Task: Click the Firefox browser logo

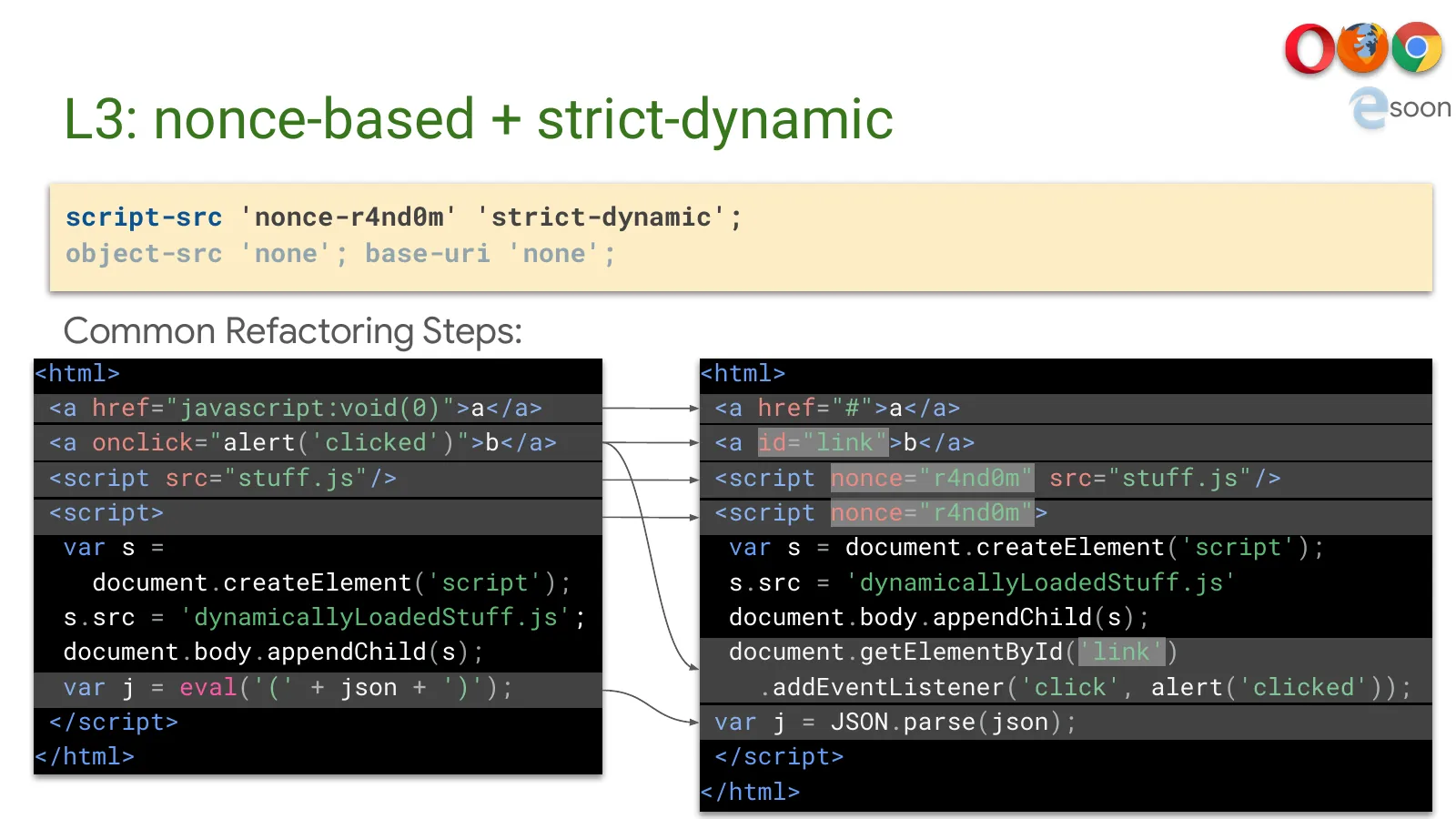Action: [x=1362, y=47]
